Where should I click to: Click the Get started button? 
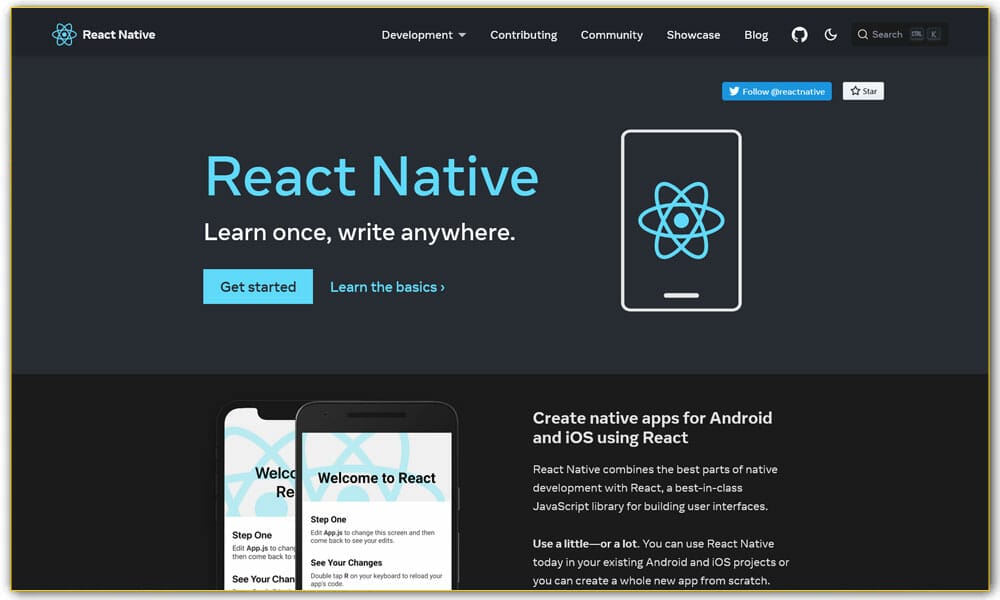[258, 286]
